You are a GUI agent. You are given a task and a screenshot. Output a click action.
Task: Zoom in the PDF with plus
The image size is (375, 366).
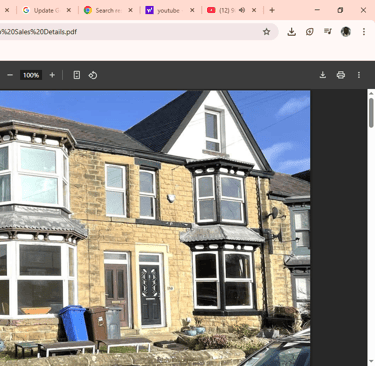pyautogui.click(x=52, y=75)
